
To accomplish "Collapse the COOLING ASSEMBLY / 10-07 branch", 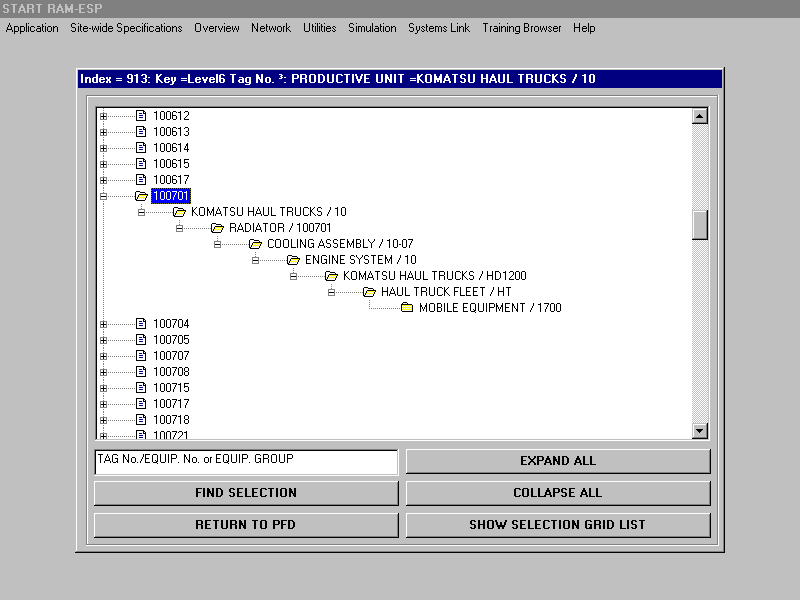I will [217, 244].
